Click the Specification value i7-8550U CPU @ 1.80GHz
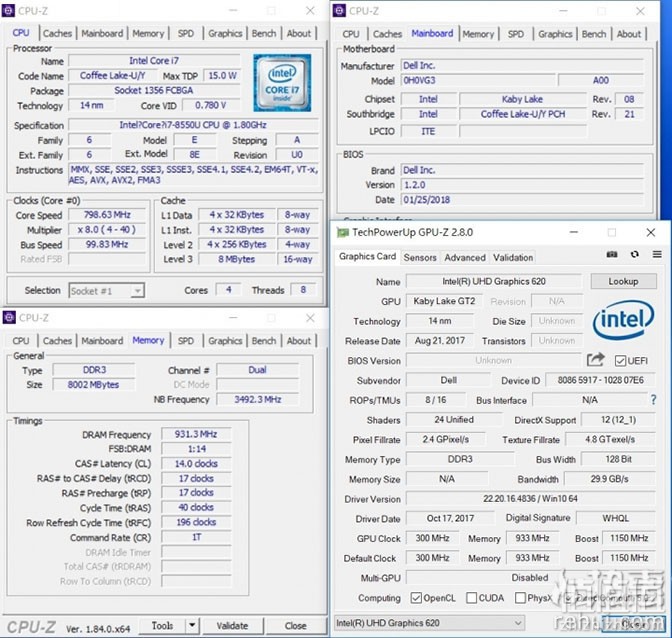 [x=193, y=125]
